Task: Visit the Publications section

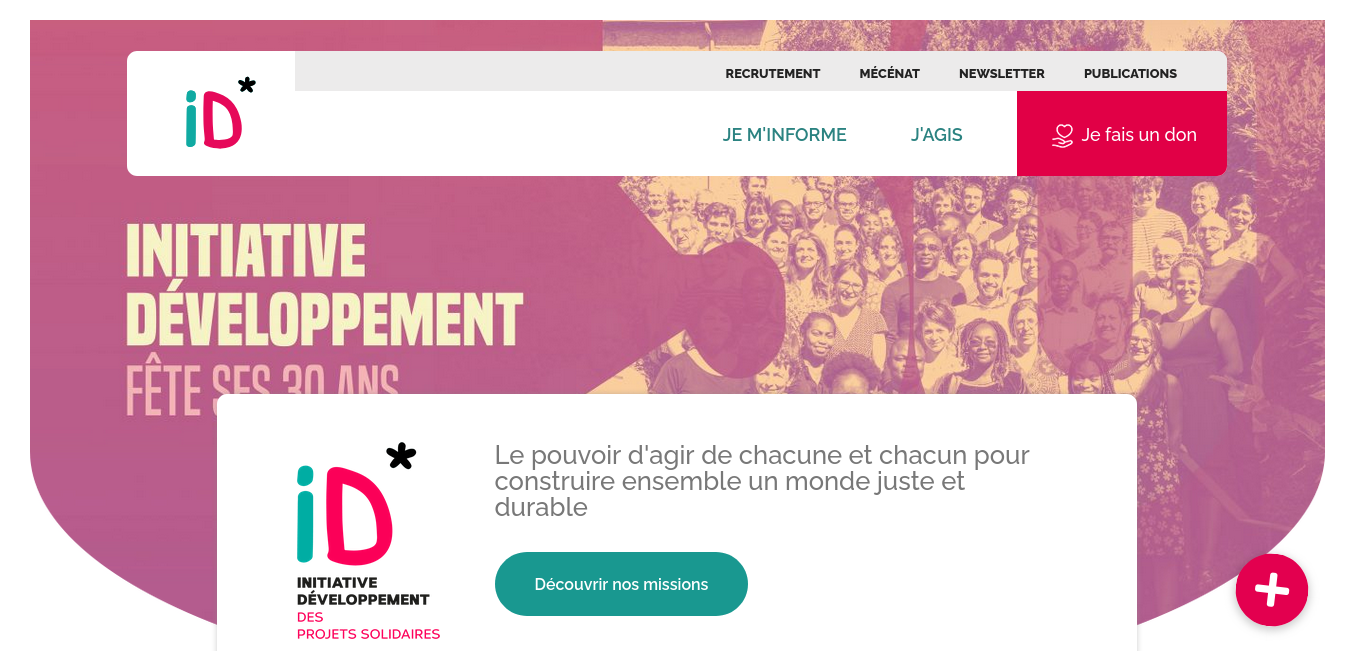Action: coord(1130,73)
